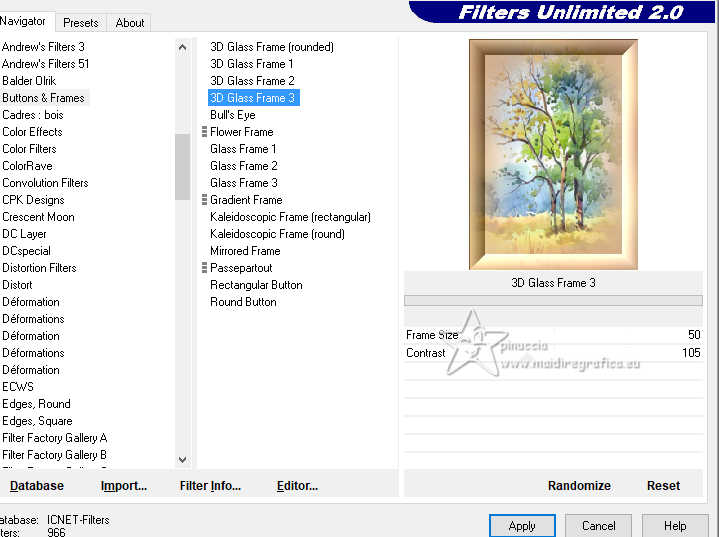The image size is (719, 537).
Task: Choose Flower Frame filter
Action: (x=242, y=132)
